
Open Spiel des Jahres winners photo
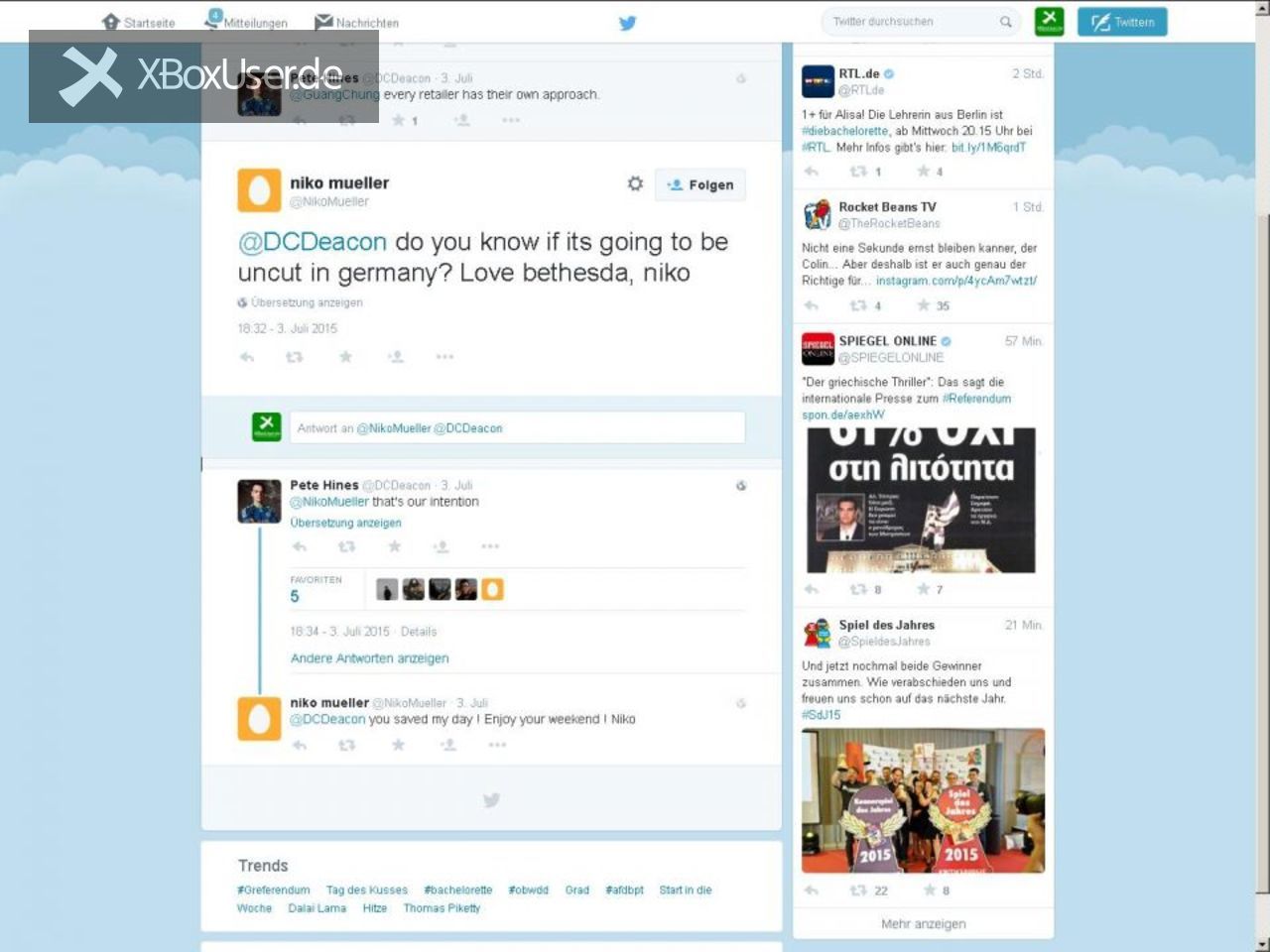click(923, 800)
